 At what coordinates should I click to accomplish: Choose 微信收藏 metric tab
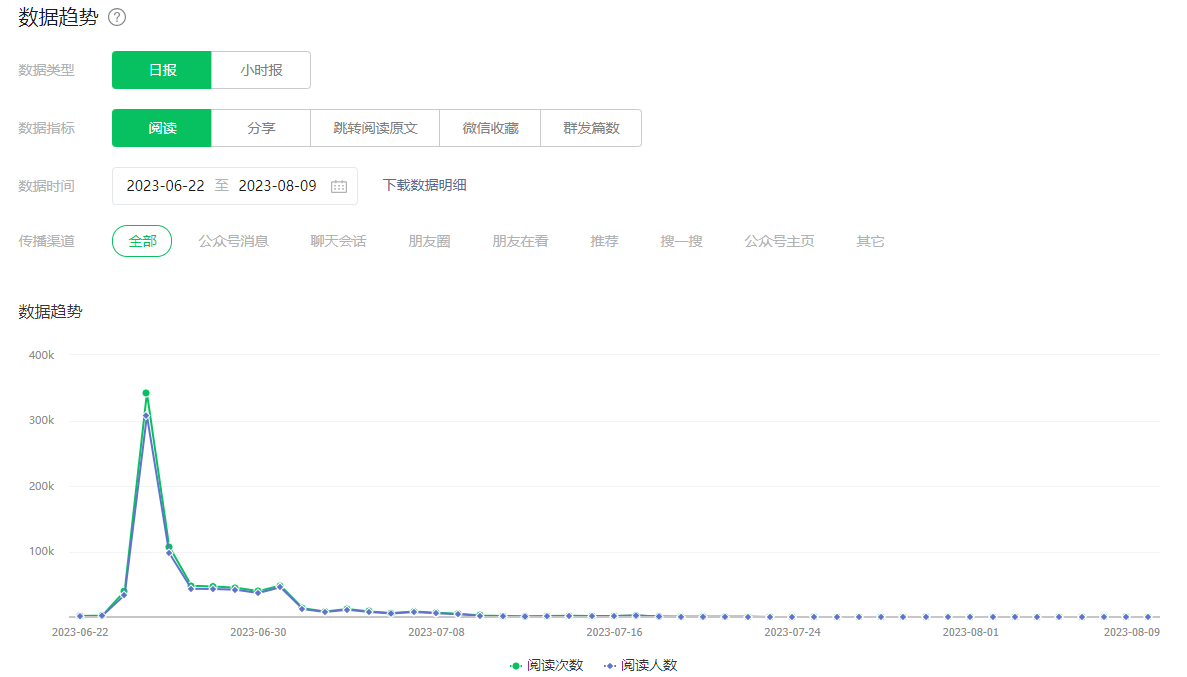(x=490, y=128)
